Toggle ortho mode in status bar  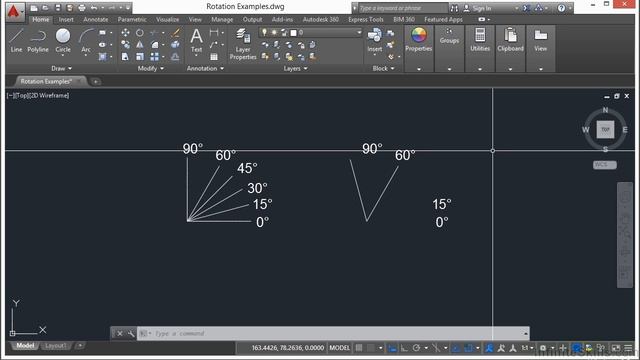[x=404, y=348]
